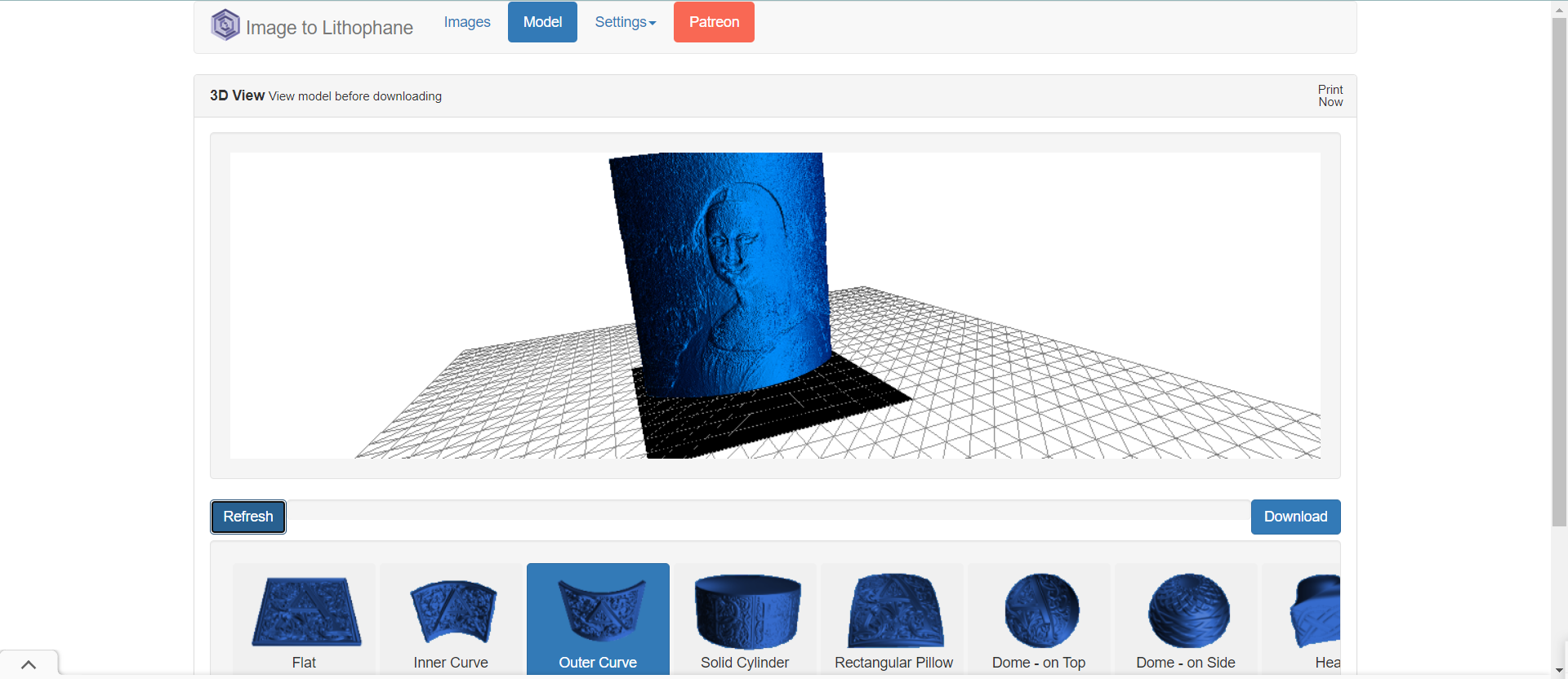Pick the Solid Cylinder shape thumbnail

tap(745, 619)
